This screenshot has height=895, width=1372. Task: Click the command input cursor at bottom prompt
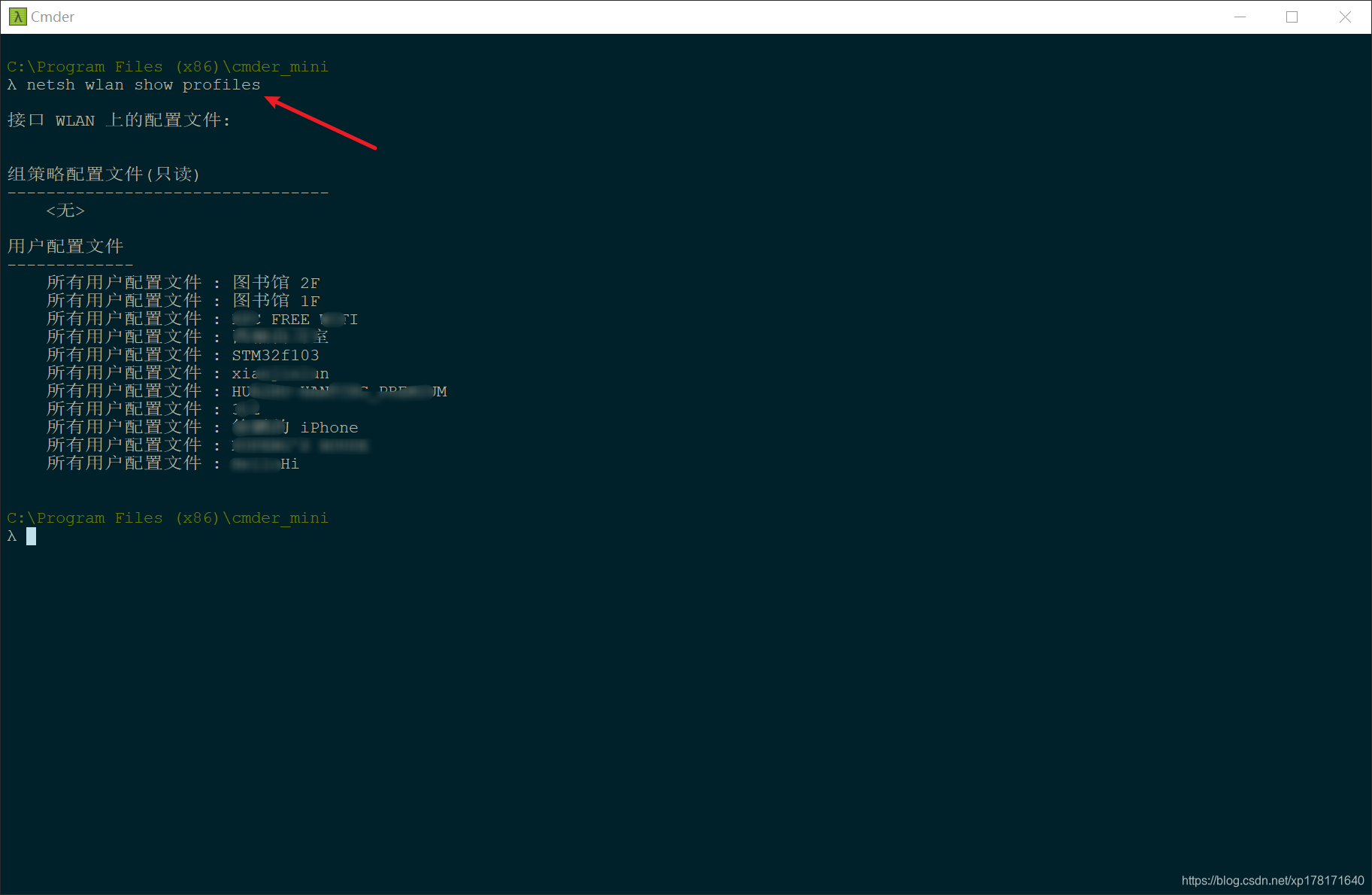coord(31,536)
